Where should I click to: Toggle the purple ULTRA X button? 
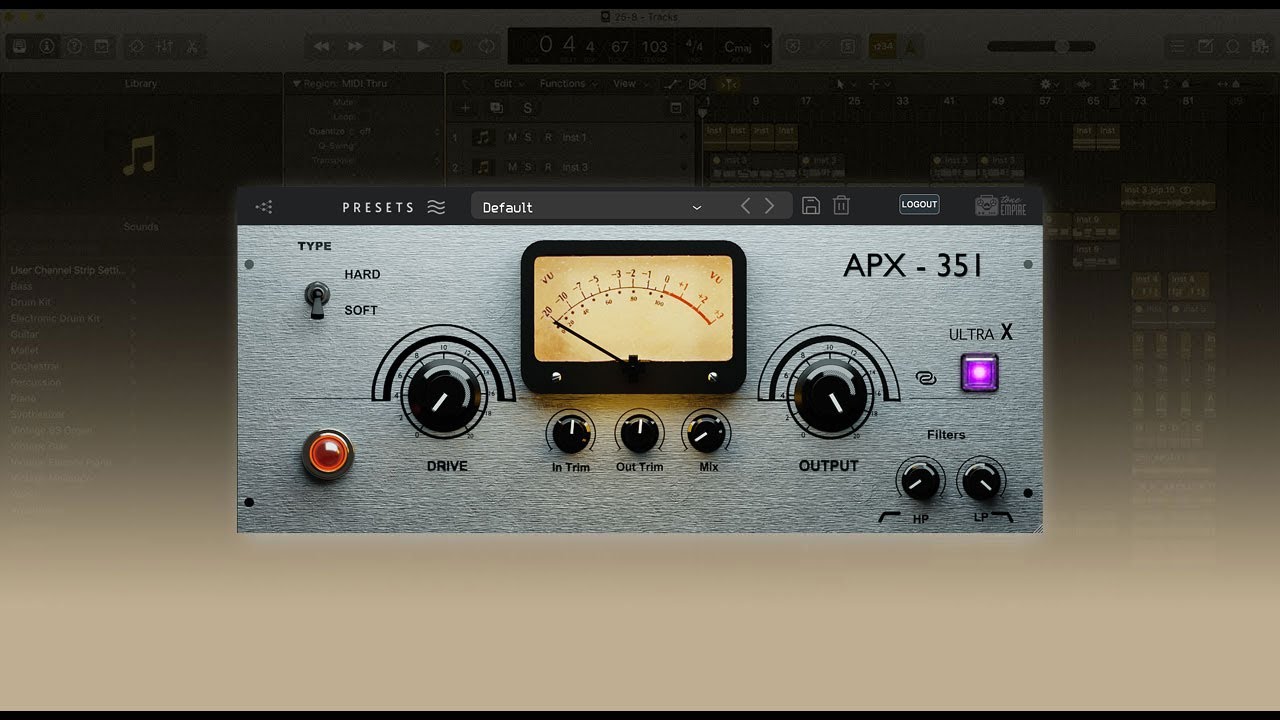(979, 373)
